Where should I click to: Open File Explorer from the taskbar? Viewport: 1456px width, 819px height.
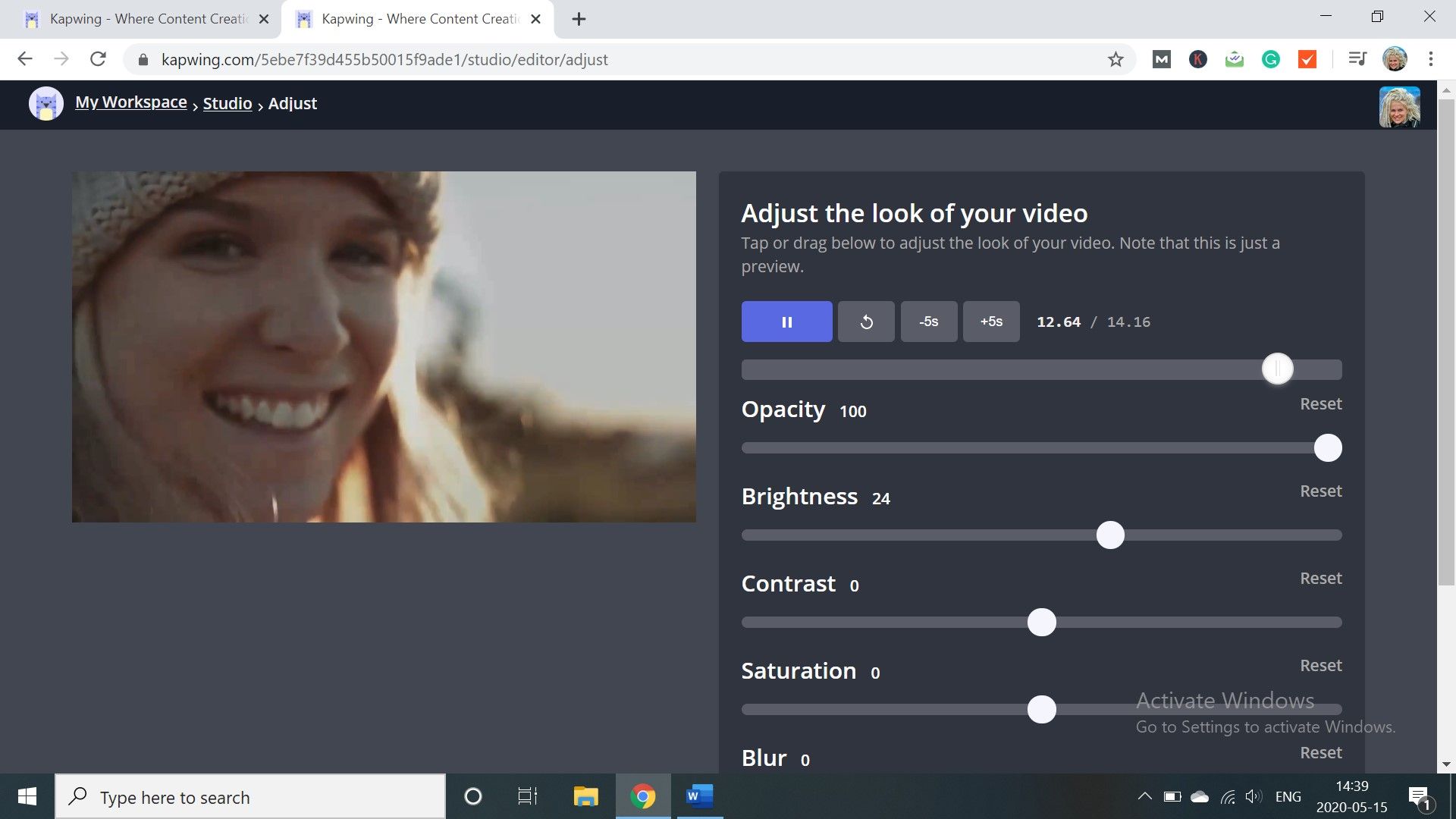[x=585, y=796]
